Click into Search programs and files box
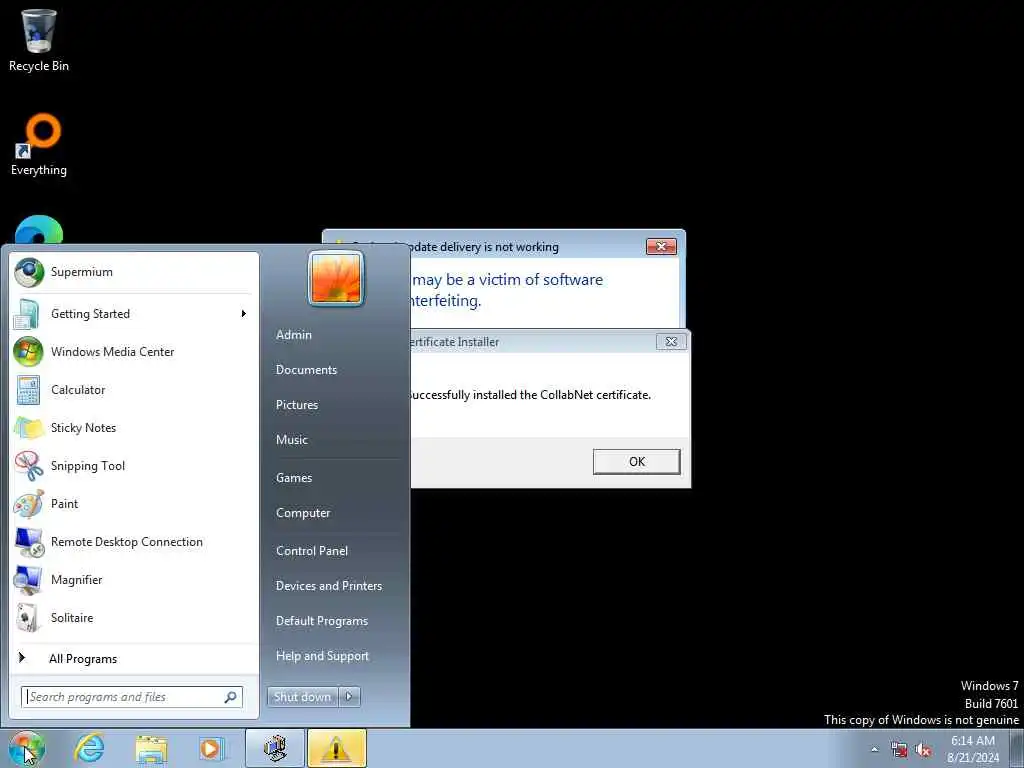Viewport: 1024px width, 768px height. (x=132, y=697)
